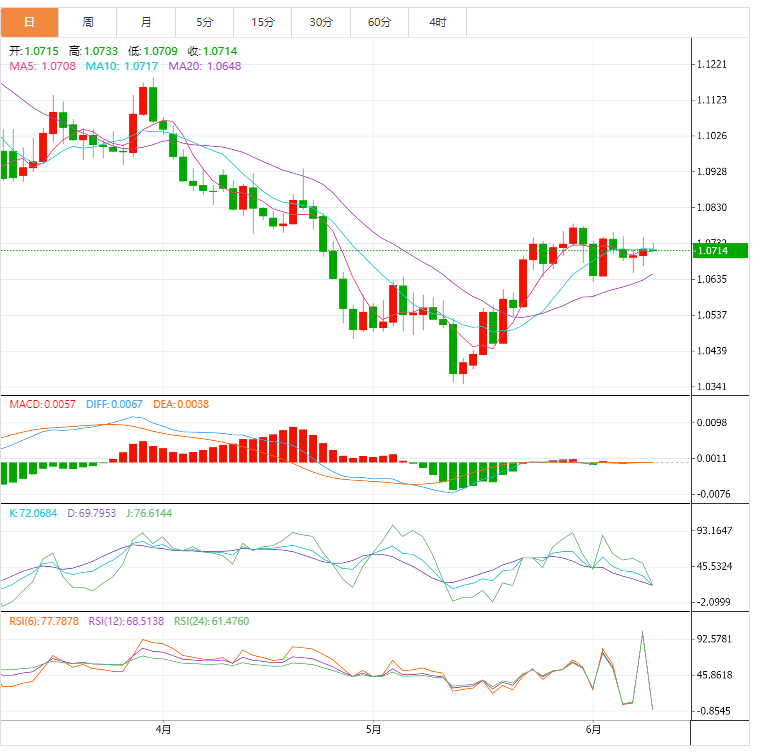The height and width of the screenshot is (752, 758).
Task: Click the 高:1.0733 high price value
Action: click(x=93, y=51)
